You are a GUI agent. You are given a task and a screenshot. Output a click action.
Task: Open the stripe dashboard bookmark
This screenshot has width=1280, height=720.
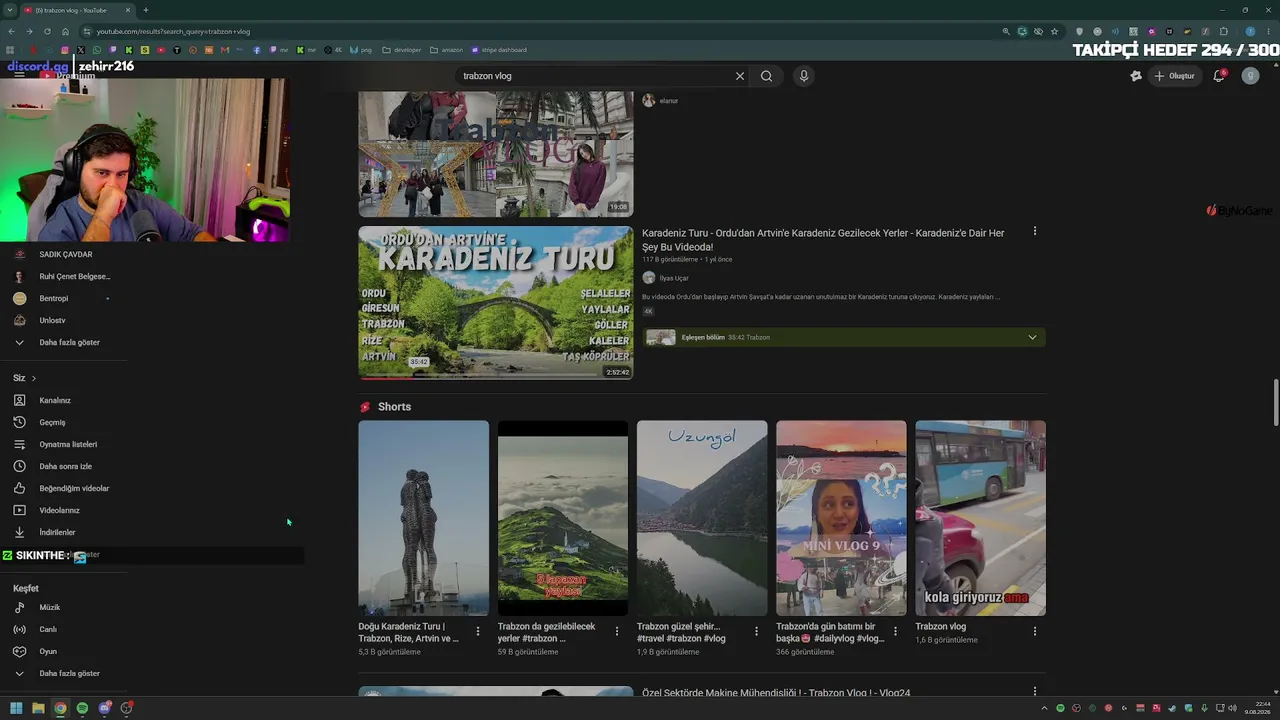coord(498,50)
